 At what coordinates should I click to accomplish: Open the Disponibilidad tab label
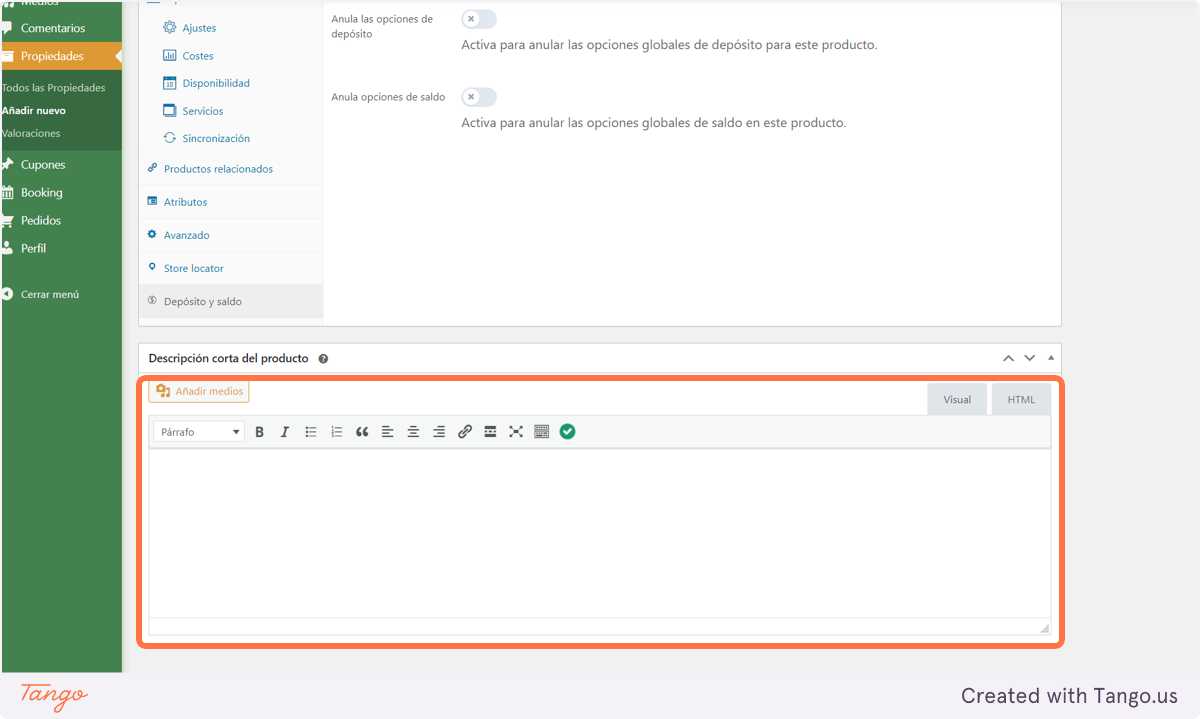coord(216,83)
